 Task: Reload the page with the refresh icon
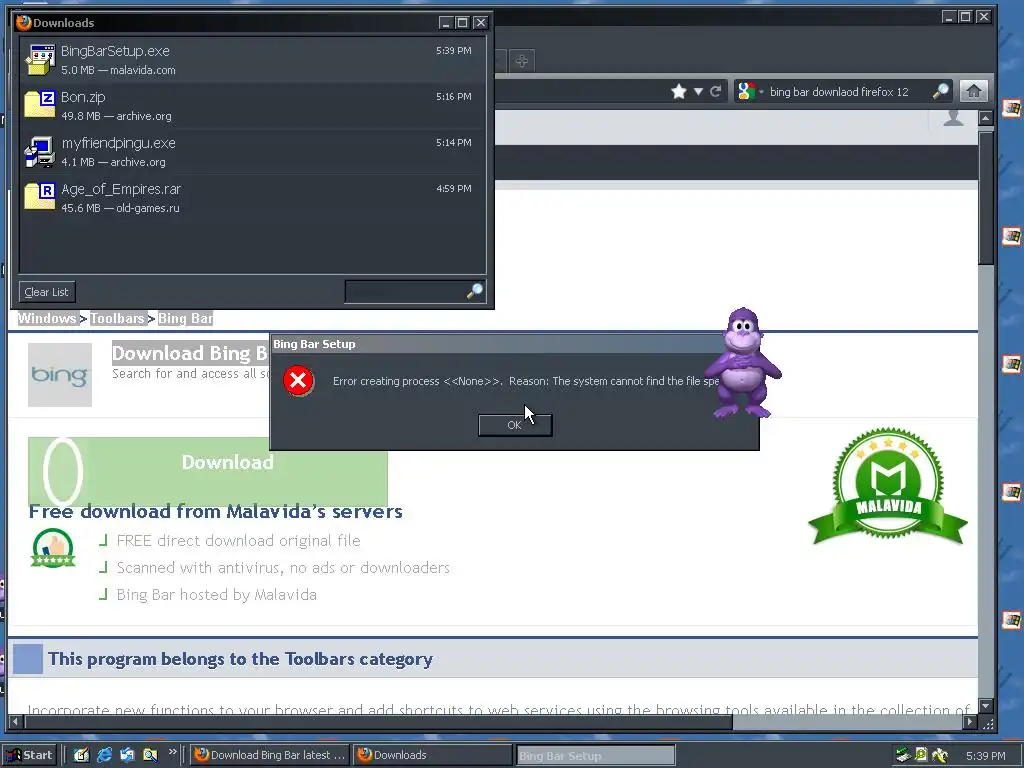pos(716,91)
